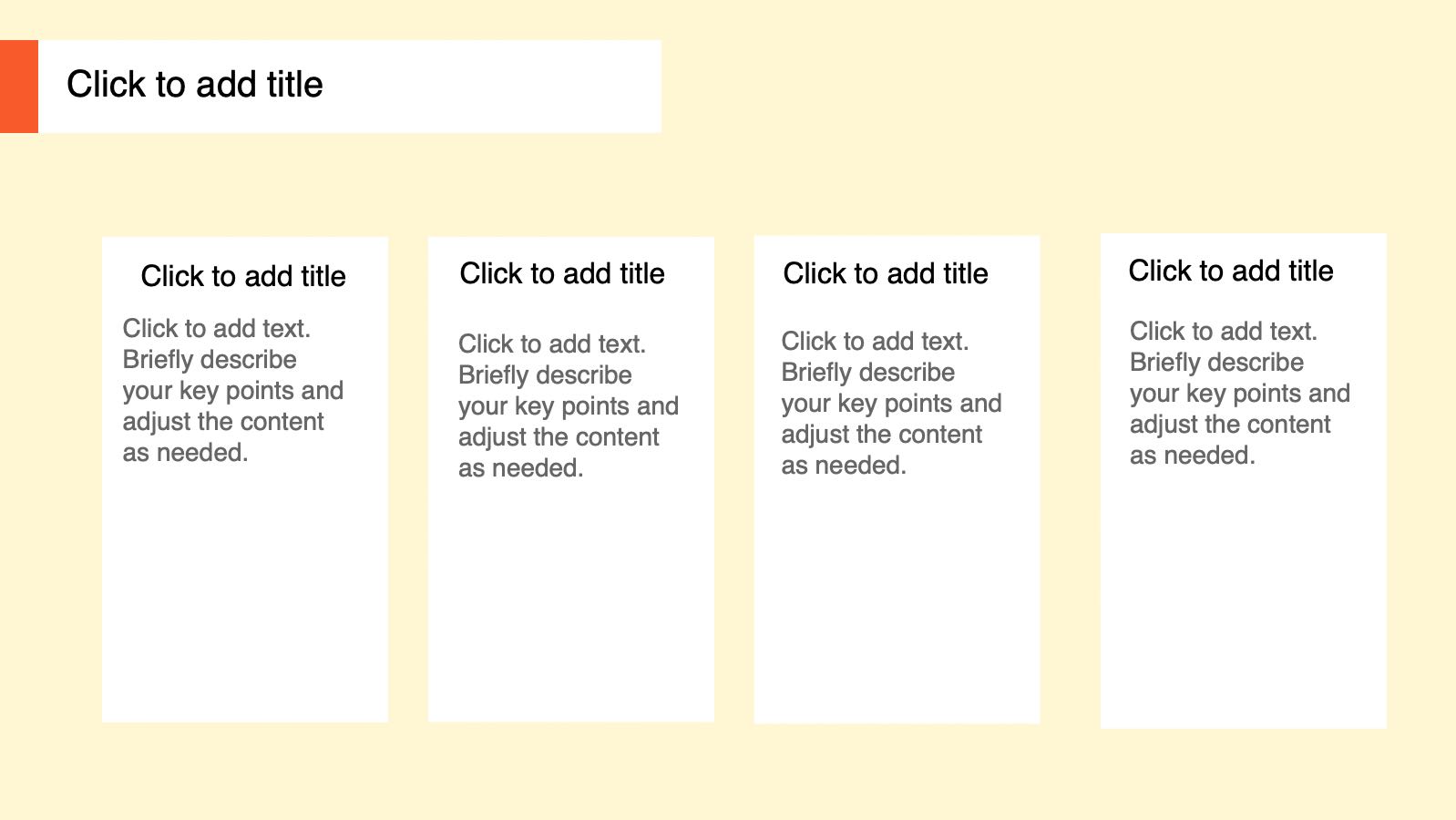Click the second card's body text placeholder
This screenshot has height=820, width=1456.
[x=569, y=405]
